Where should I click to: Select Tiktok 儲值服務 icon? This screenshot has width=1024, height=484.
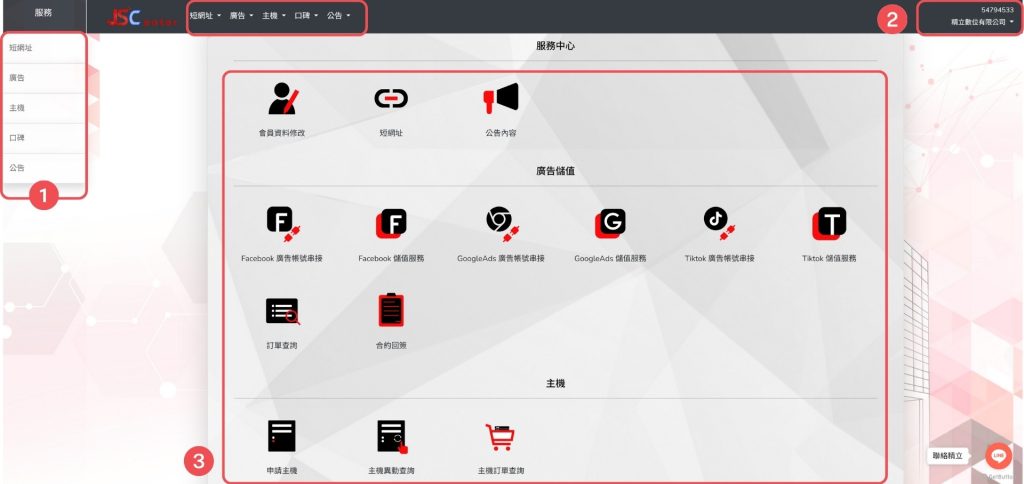point(829,224)
